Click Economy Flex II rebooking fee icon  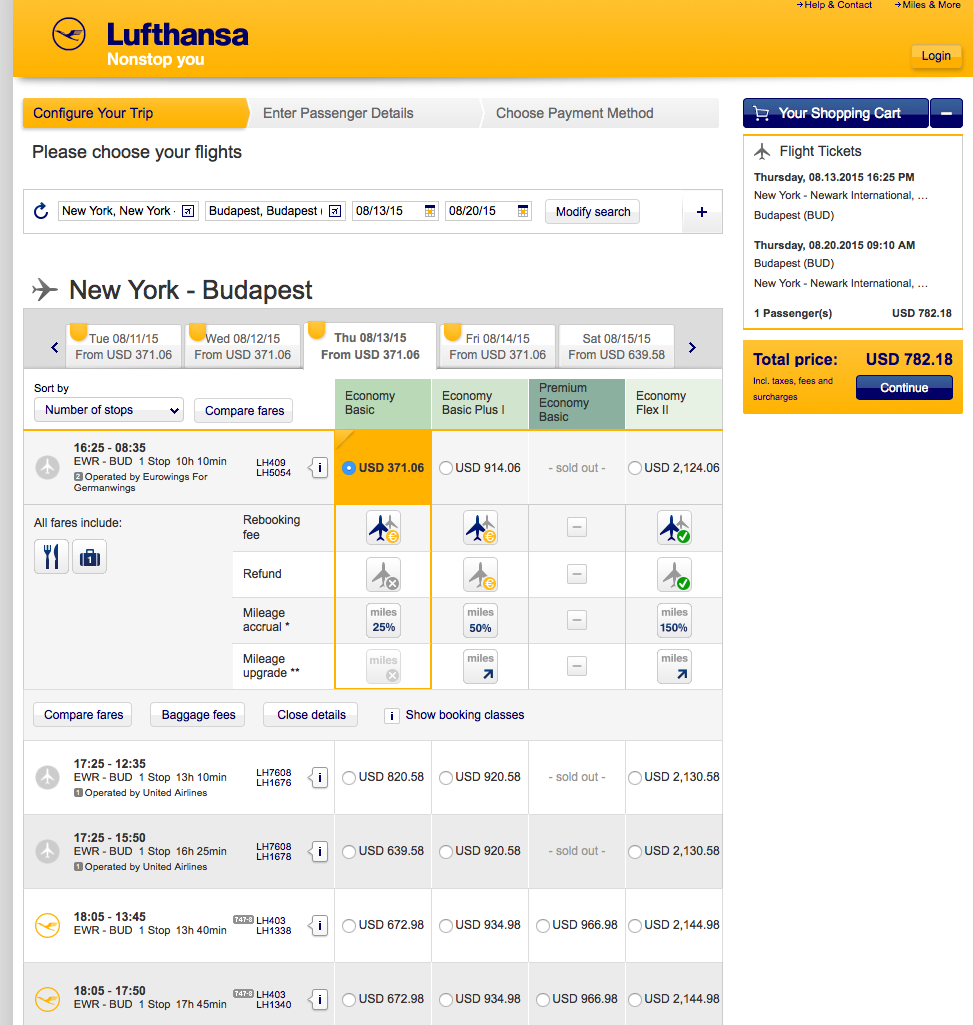tap(675, 528)
